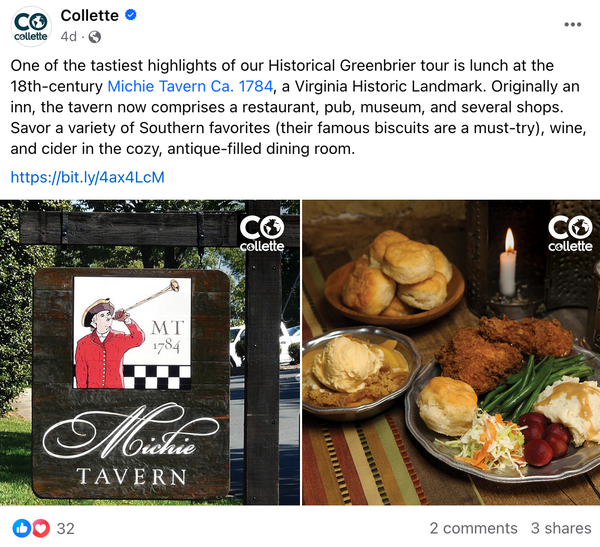Open the 32 reactions count list
This screenshot has width=600, height=547.
(65, 529)
